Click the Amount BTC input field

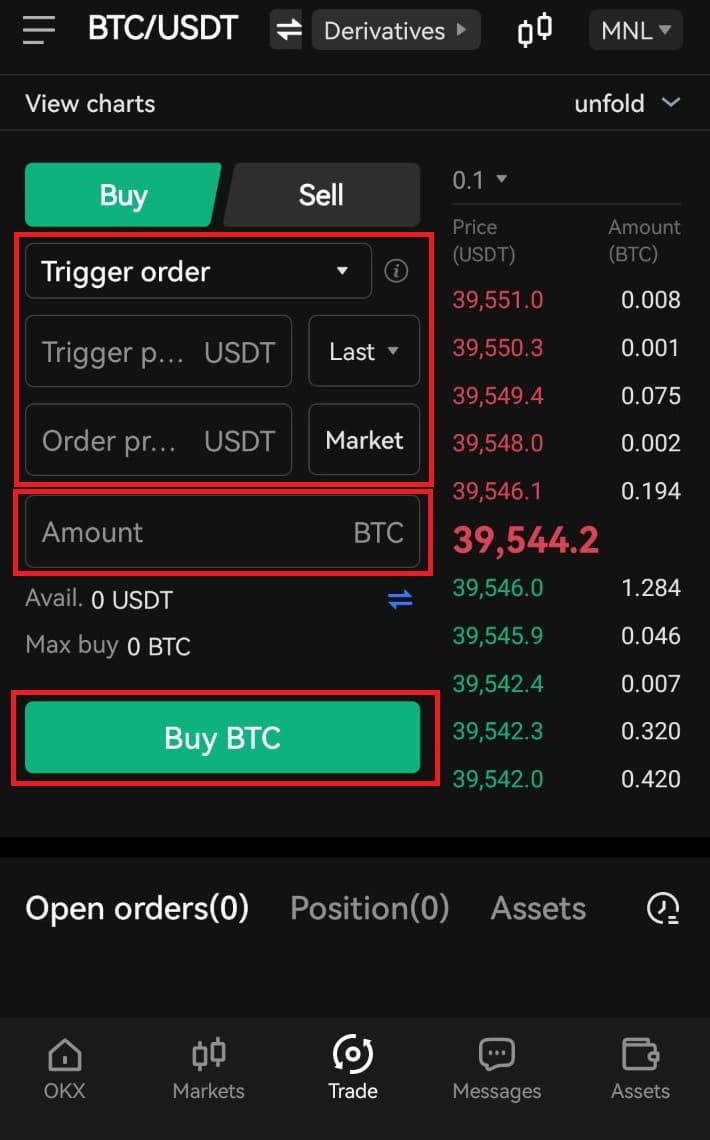222,532
